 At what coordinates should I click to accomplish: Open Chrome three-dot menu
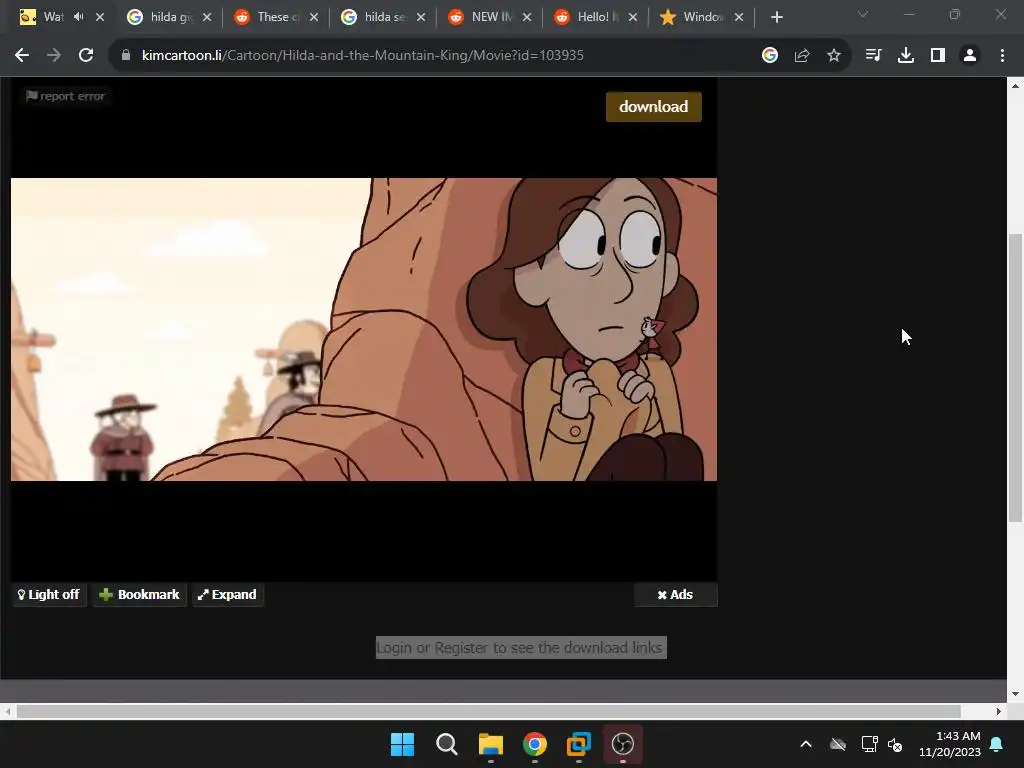click(x=1002, y=56)
